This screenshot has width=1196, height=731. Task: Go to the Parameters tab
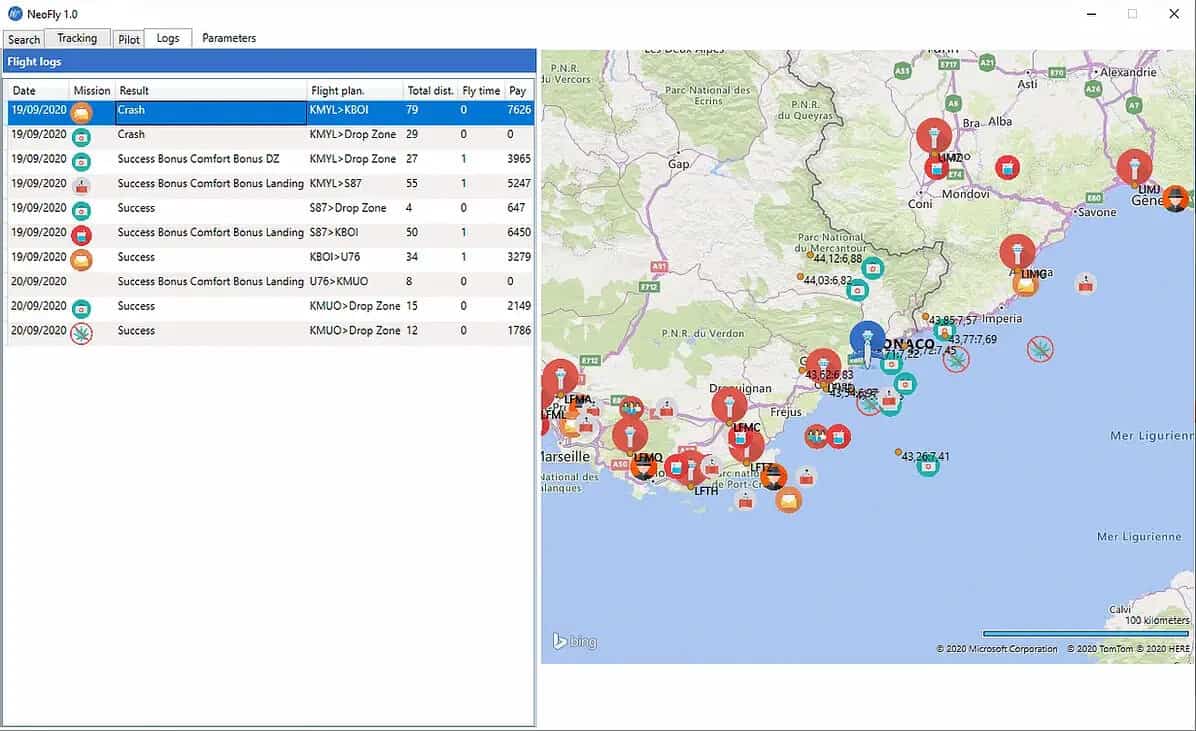click(229, 38)
